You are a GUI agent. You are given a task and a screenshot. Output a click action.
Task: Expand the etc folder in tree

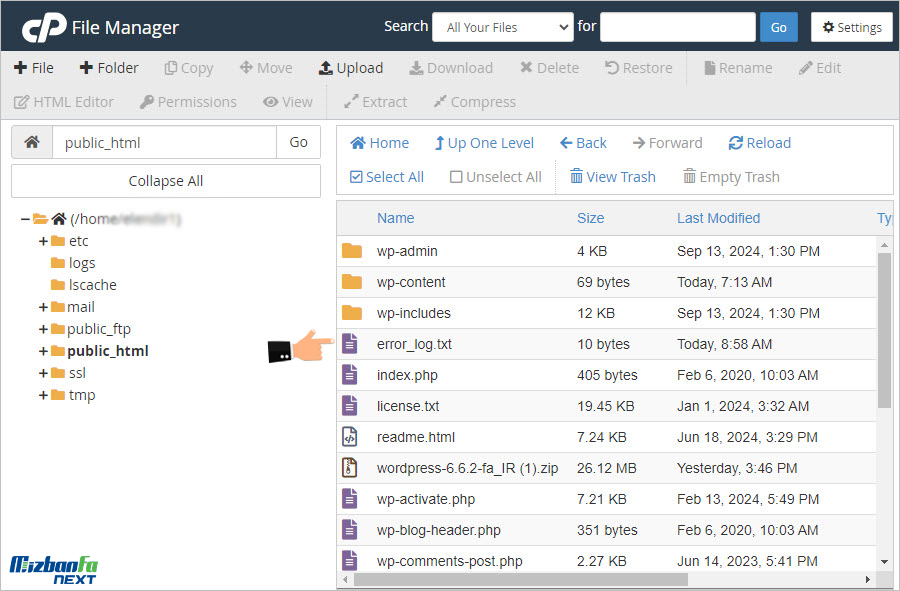pyautogui.click(x=43, y=241)
